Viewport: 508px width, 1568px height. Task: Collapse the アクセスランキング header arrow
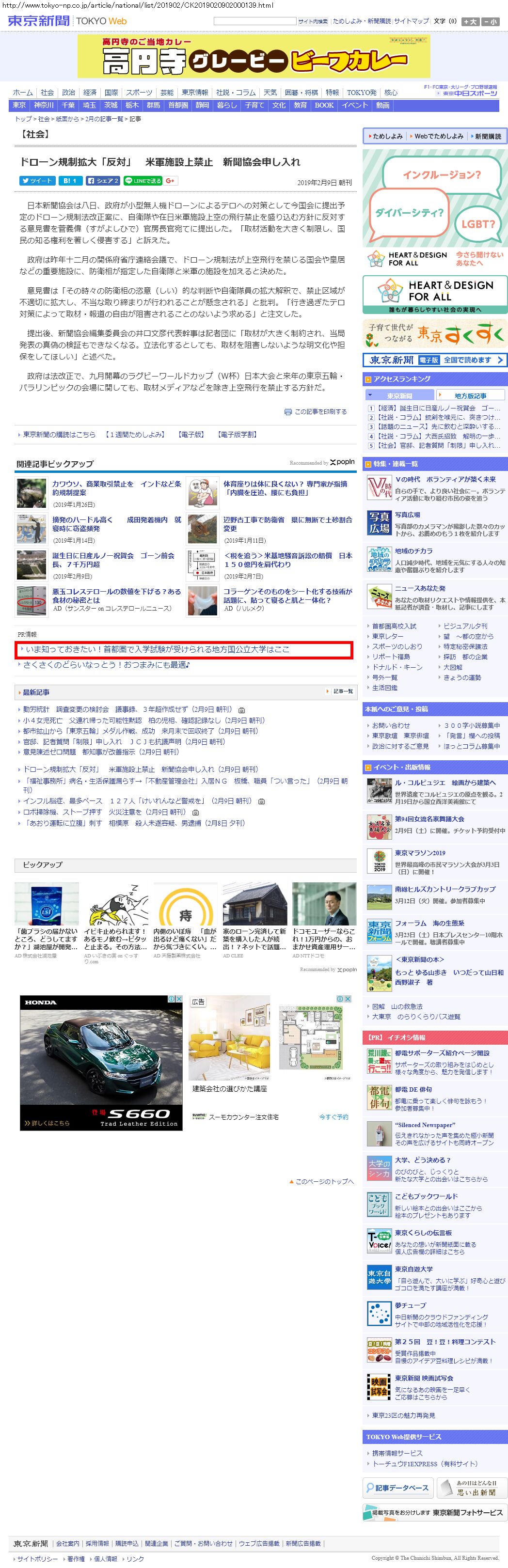pyautogui.click(x=368, y=379)
